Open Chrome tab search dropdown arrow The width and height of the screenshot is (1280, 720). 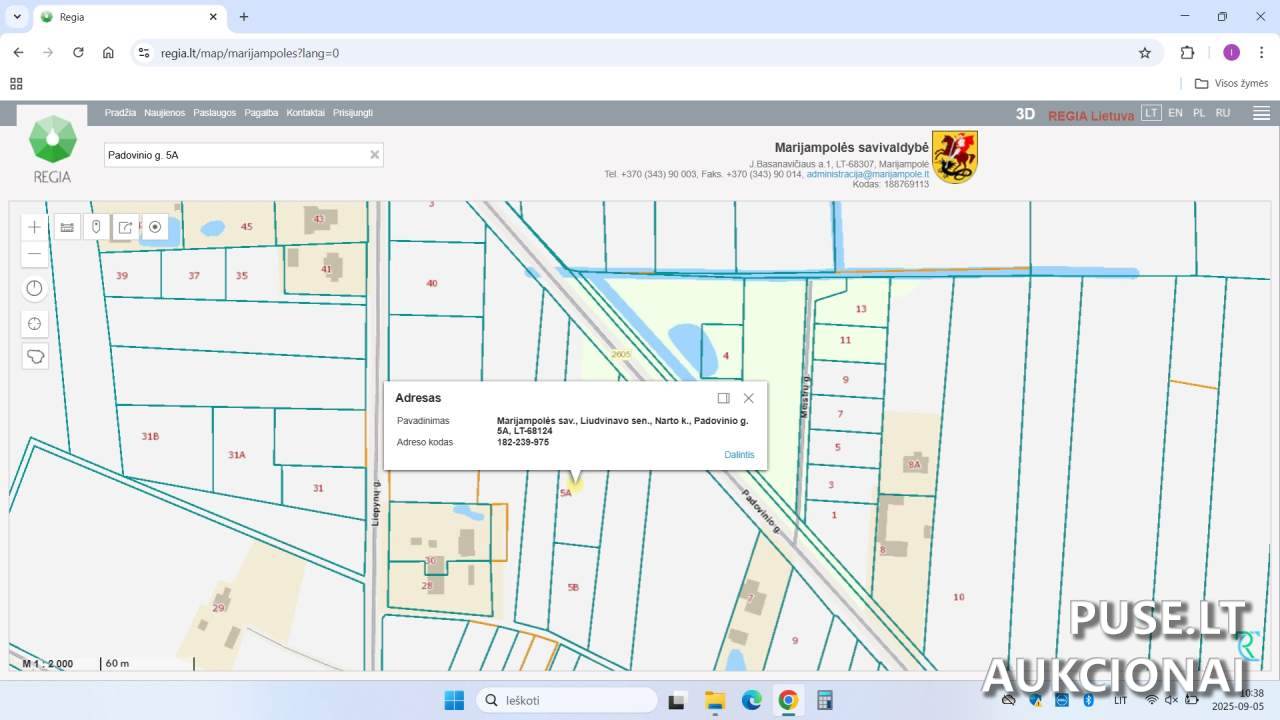[17, 17]
